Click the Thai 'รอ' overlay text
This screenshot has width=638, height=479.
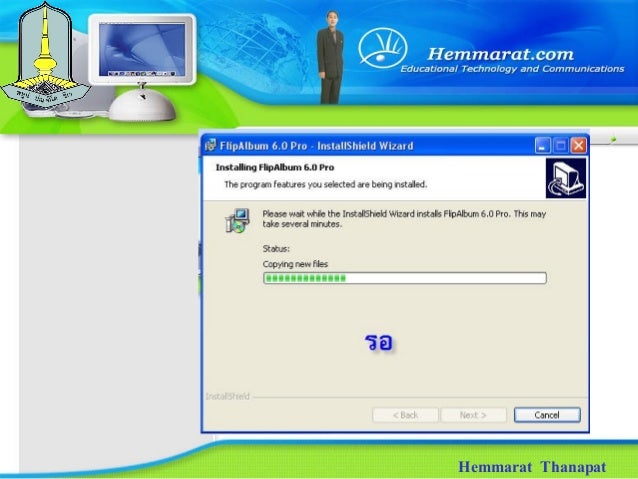(x=379, y=342)
